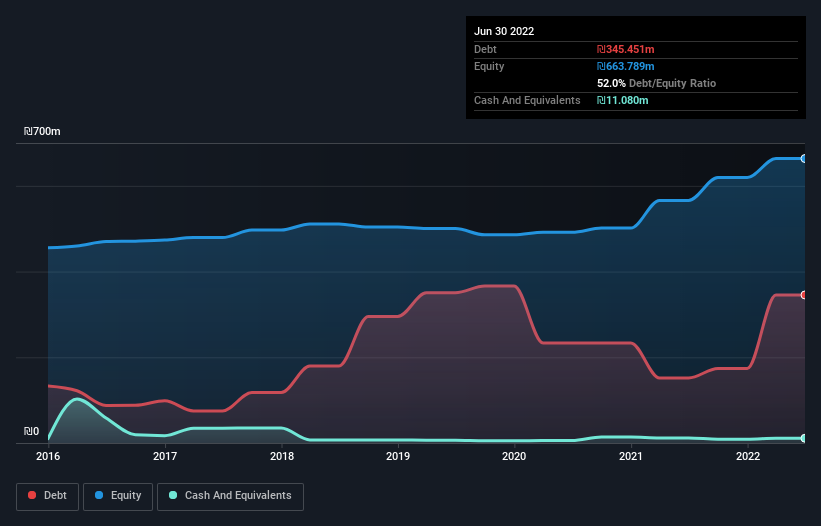Click the ₪345.451m debt value
The image size is (821, 526).
pos(626,49)
